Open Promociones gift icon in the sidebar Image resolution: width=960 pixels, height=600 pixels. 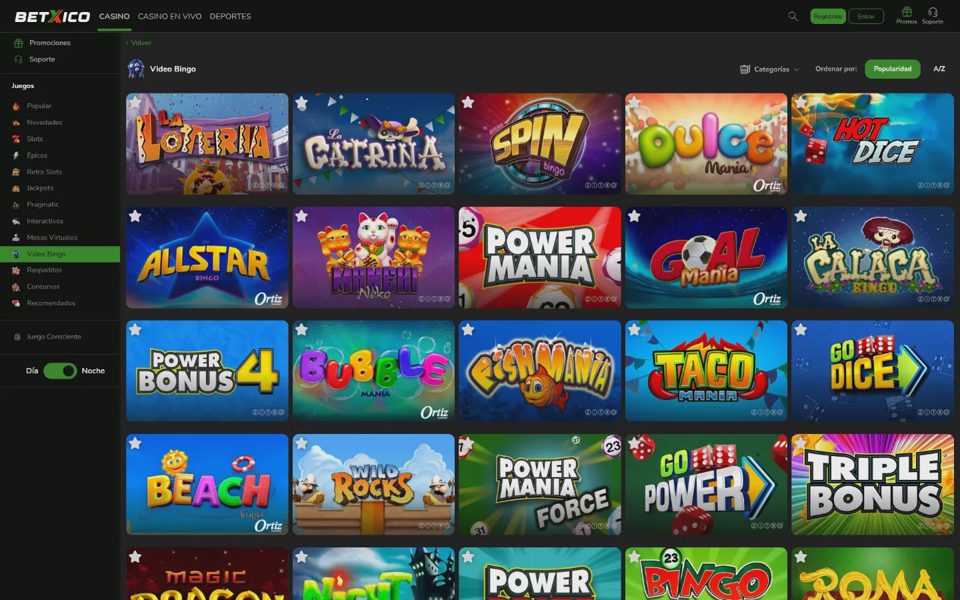[18, 43]
